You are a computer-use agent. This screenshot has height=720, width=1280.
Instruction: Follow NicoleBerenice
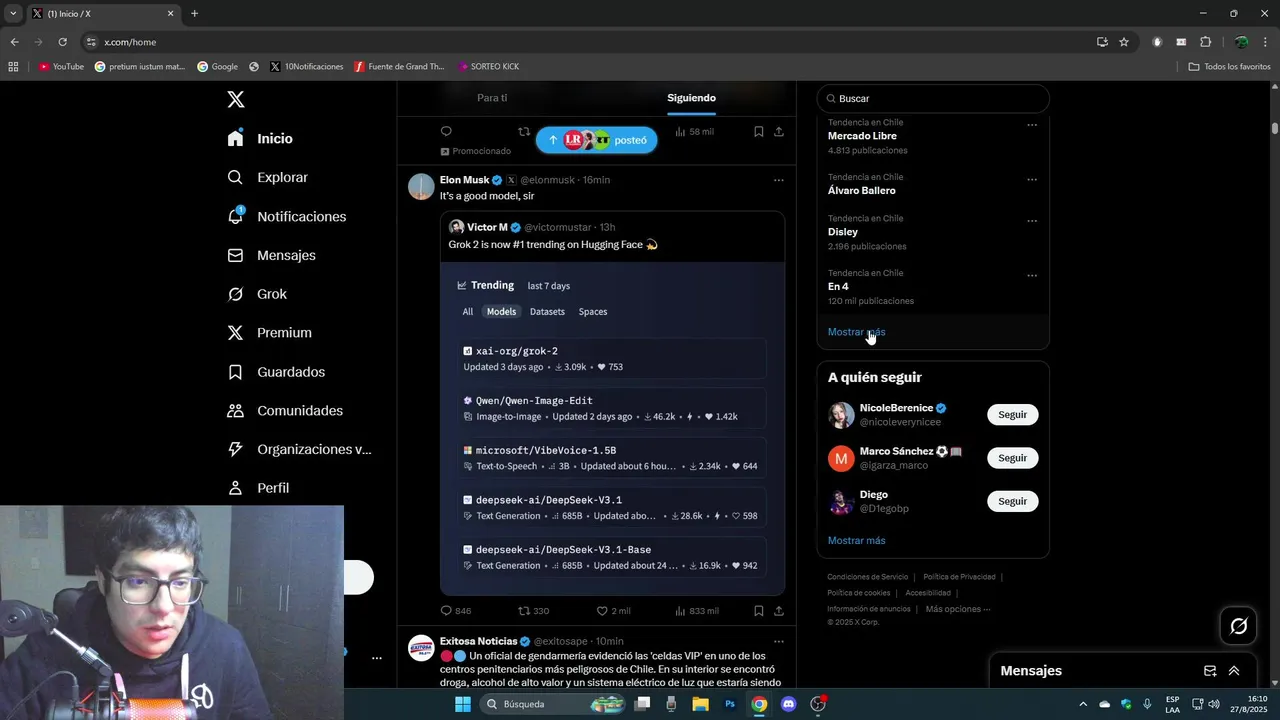click(1012, 415)
